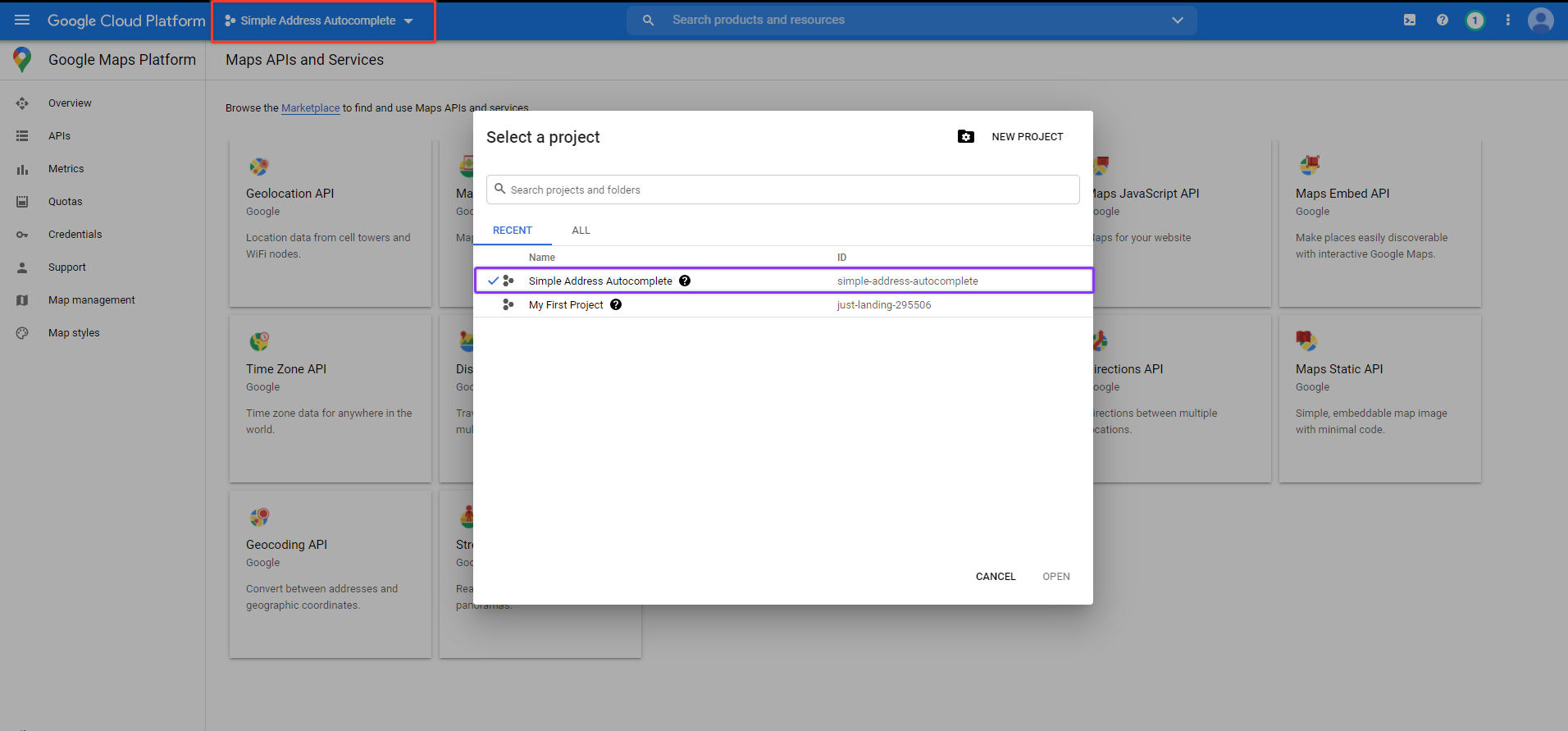Click the Maps Static API icon
The height and width of the screenshot is (731, 1568).
pos(1306,340)
